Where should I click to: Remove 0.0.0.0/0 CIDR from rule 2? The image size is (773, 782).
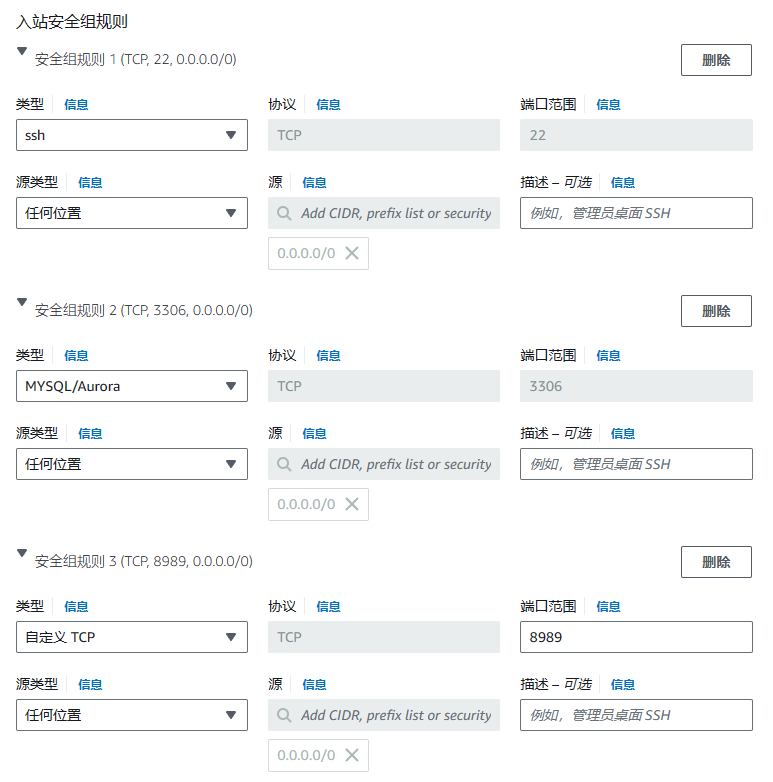(352, 504)
